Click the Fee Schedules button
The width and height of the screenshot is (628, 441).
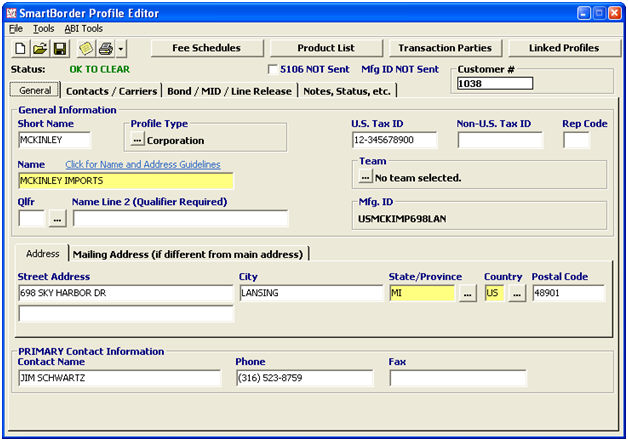point(206,48)
